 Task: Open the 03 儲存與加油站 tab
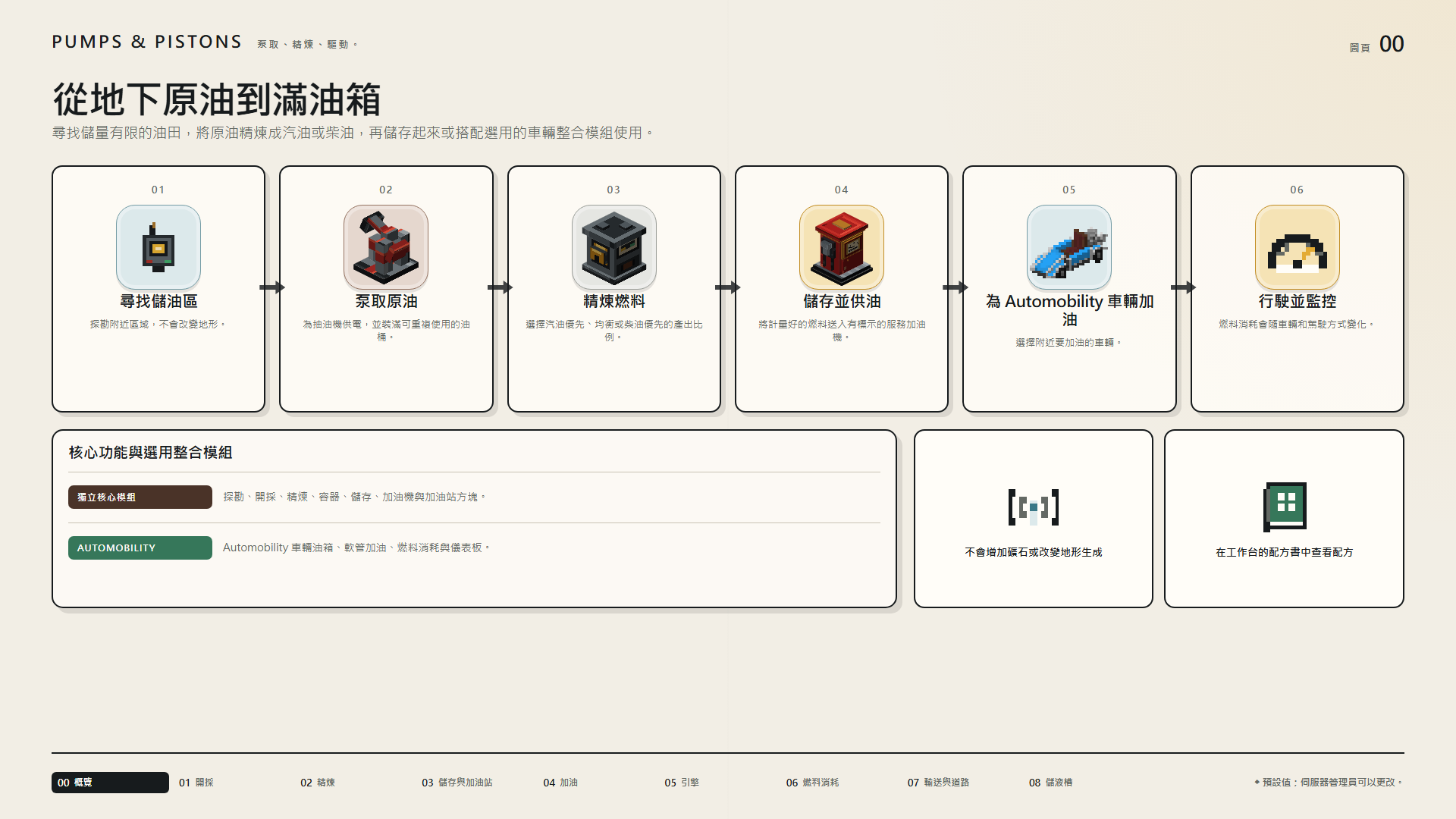point(457,783)
